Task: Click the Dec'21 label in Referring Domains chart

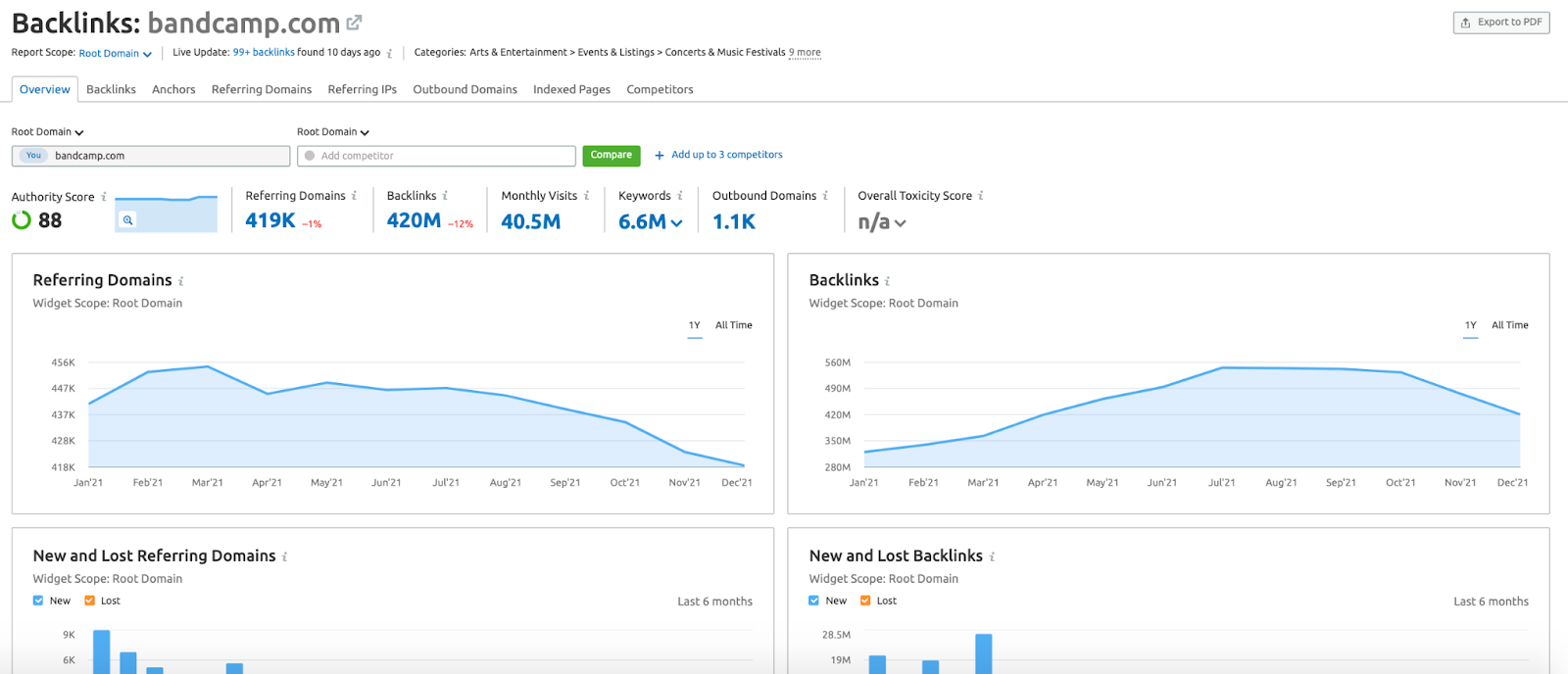Action: coord(737,483)
